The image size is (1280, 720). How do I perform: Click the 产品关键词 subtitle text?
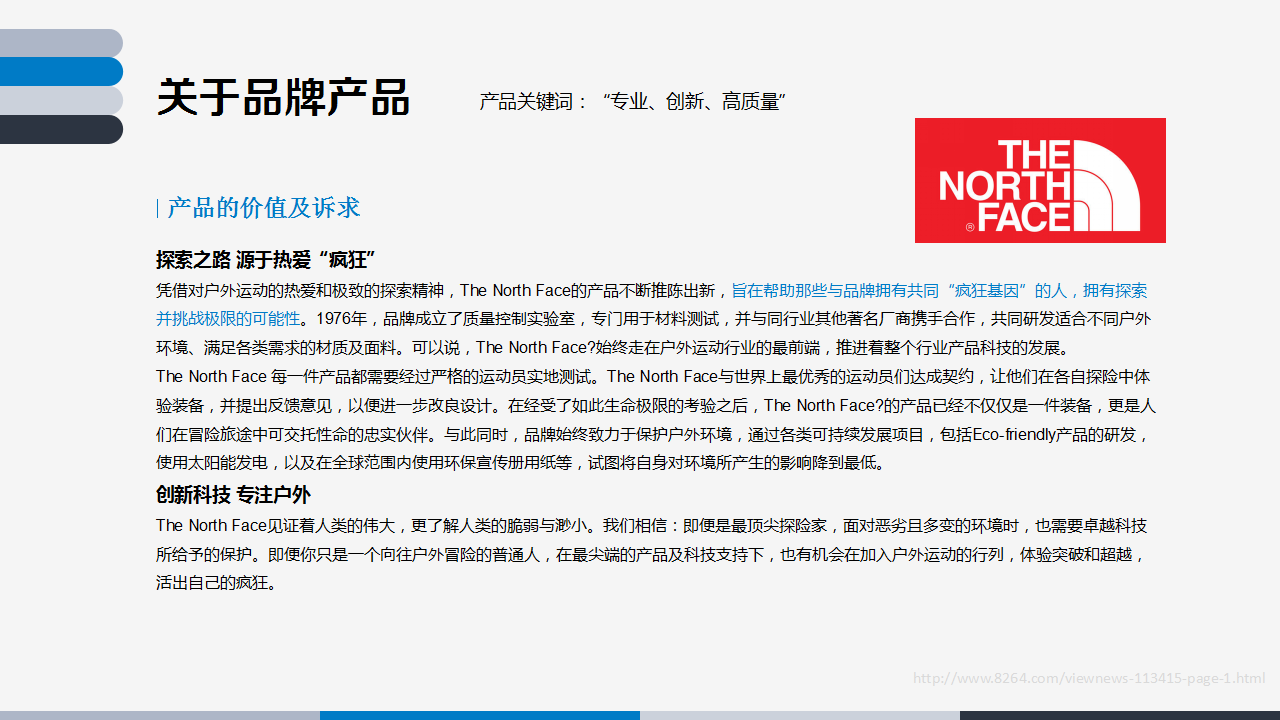coord(633,101)
